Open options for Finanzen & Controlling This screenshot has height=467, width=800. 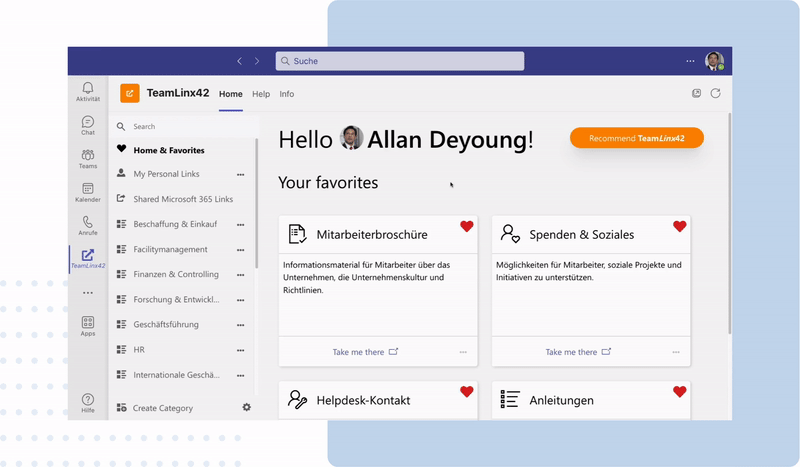point(240,275)
